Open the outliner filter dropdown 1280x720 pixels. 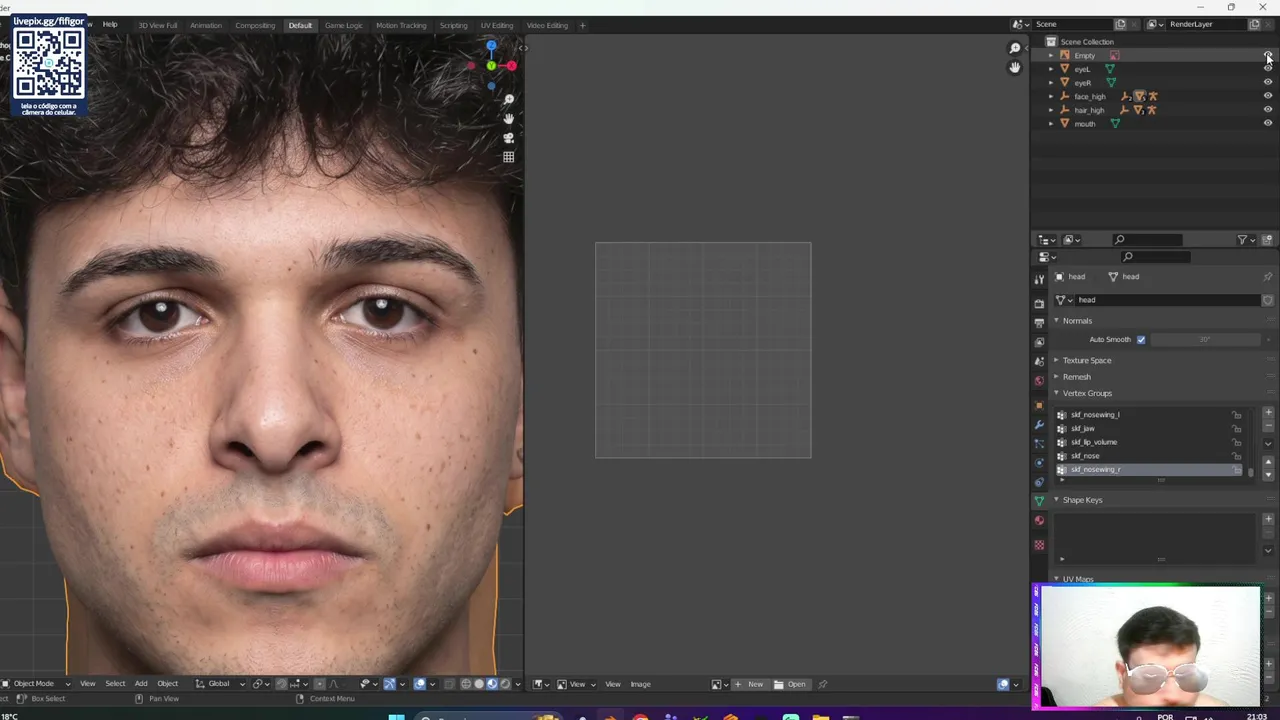1246,240
